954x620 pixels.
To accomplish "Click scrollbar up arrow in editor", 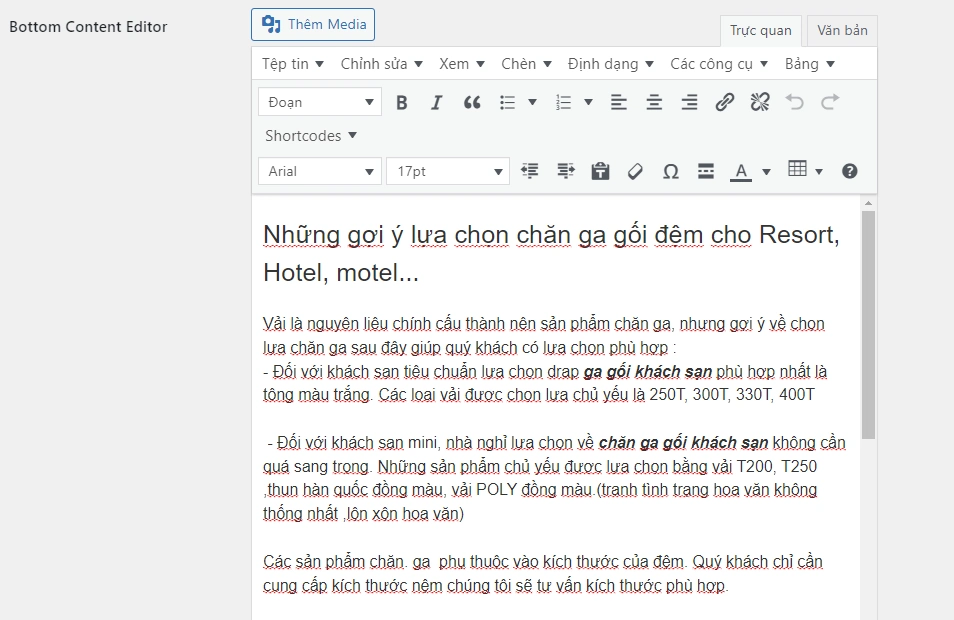I will coord(869,203).
